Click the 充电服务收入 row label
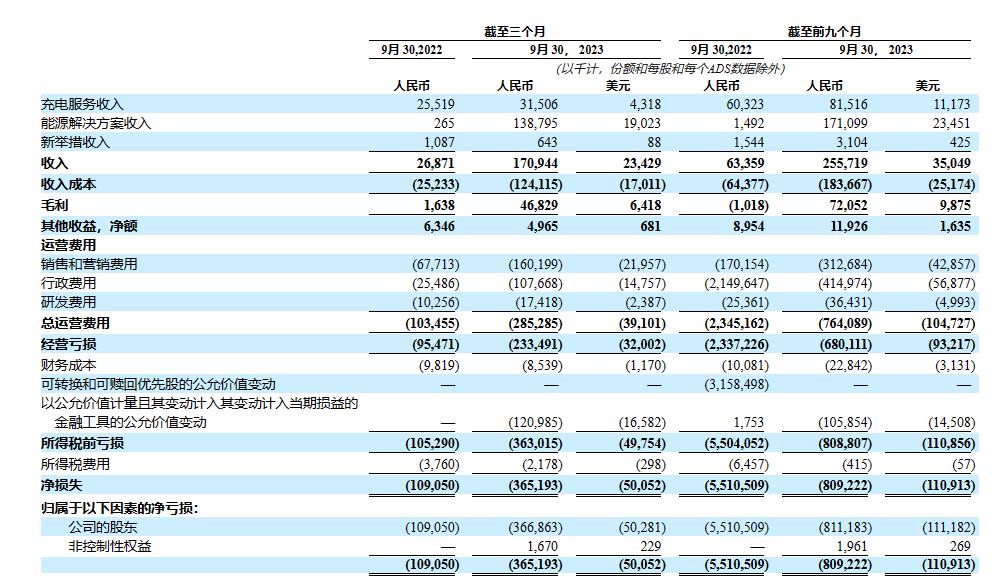Screen dimensions: 999x579 click(82, 104)
